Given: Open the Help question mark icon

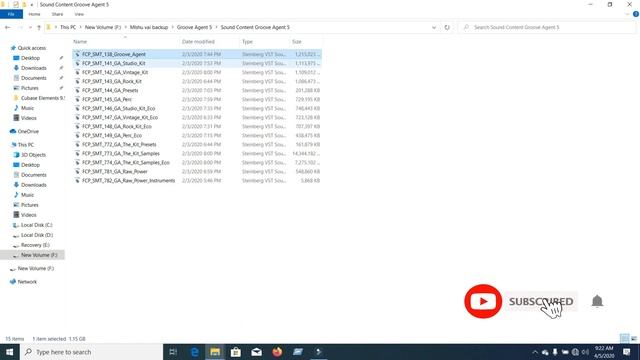Looking at the screenshot, I should 636,14.
